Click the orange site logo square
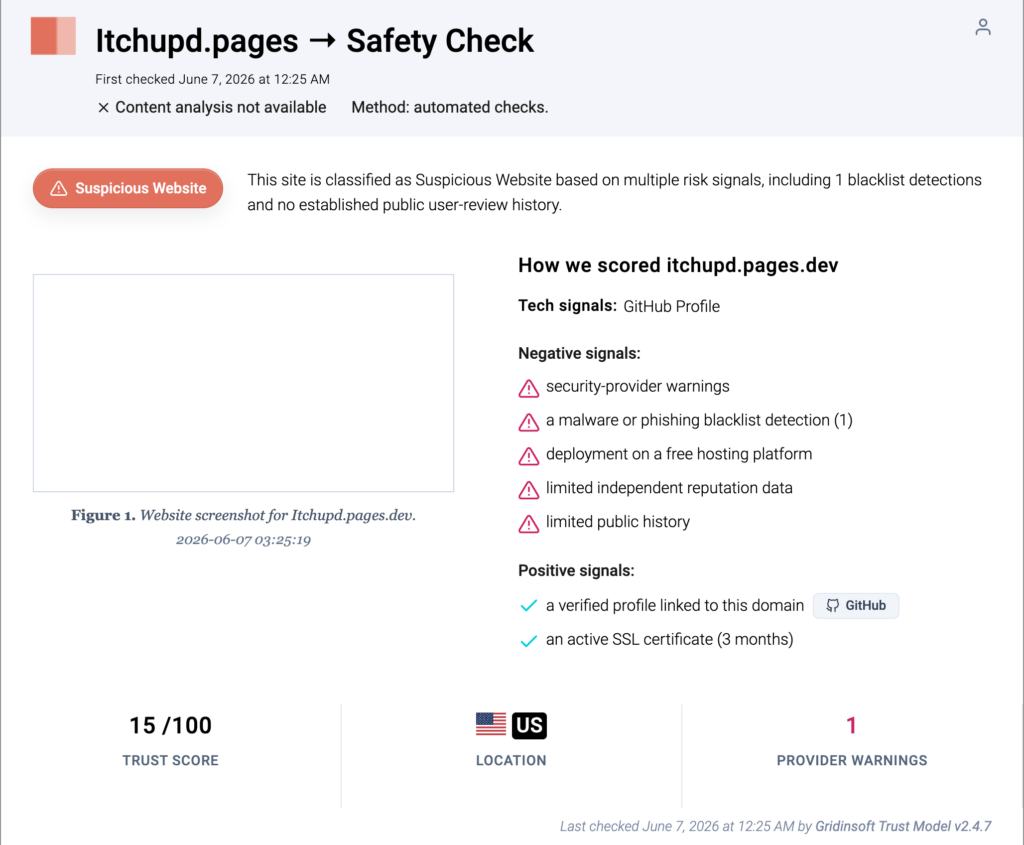This screenshot has width=1024, height=845. 53,36
